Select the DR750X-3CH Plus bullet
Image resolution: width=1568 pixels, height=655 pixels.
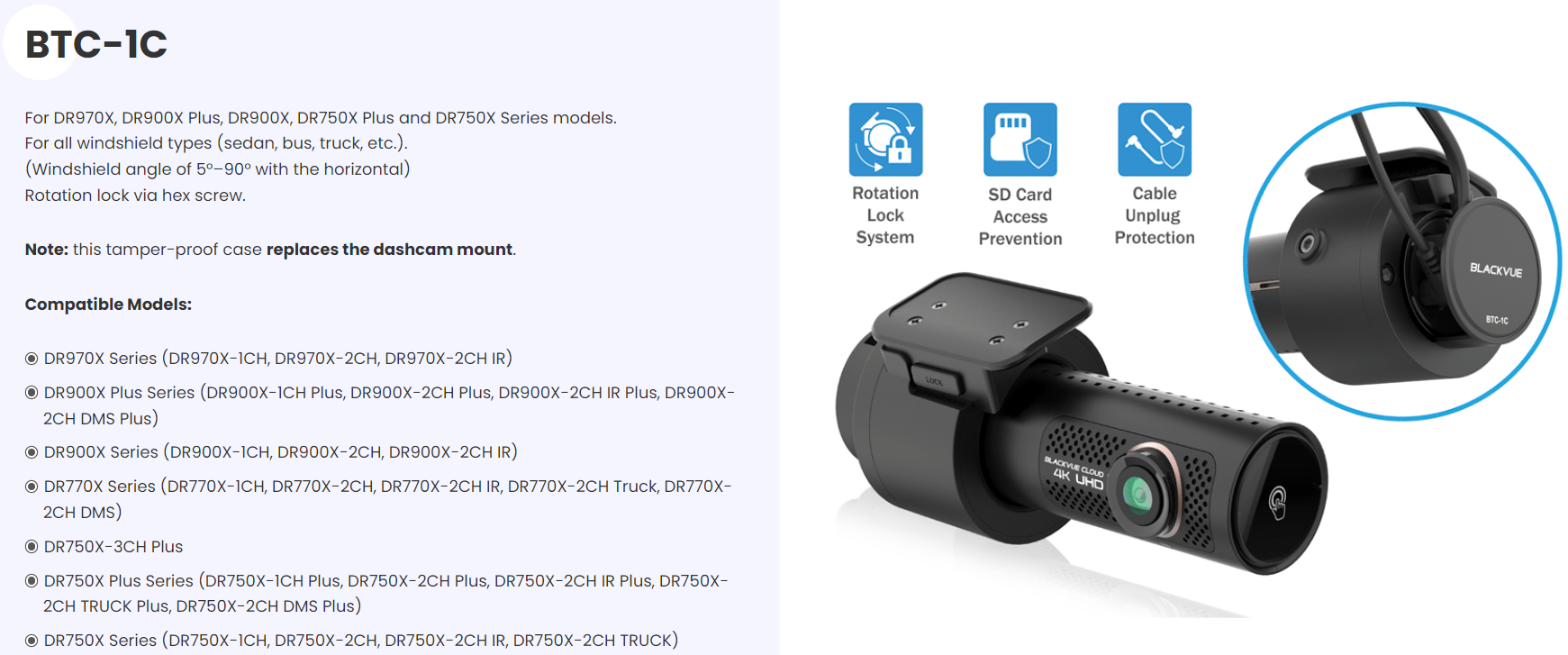tap(32, 547)
